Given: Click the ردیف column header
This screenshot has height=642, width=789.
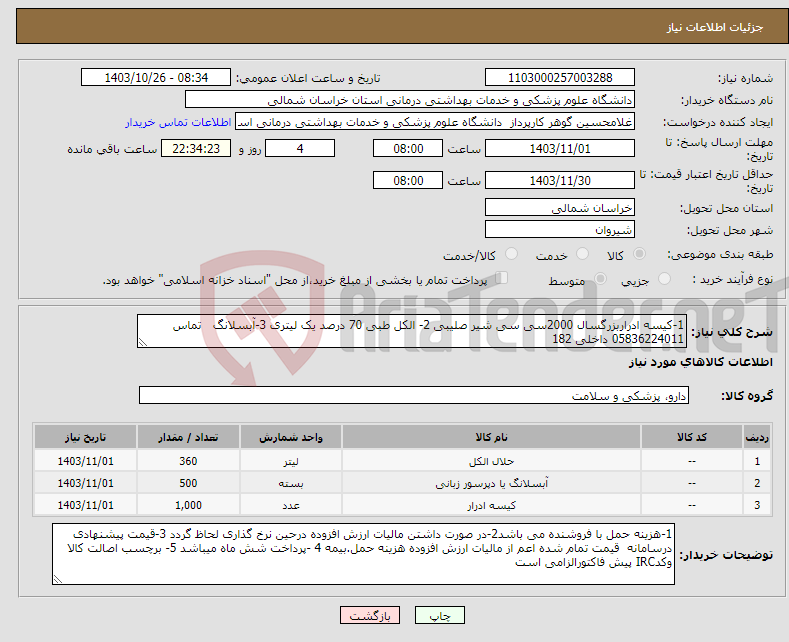Looking at the screenshot, I should (757, 437).
